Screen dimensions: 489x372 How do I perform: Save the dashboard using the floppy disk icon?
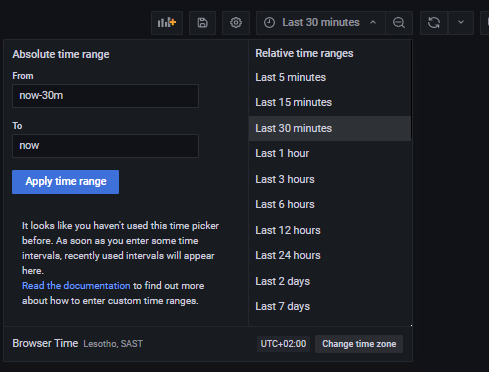202,23
